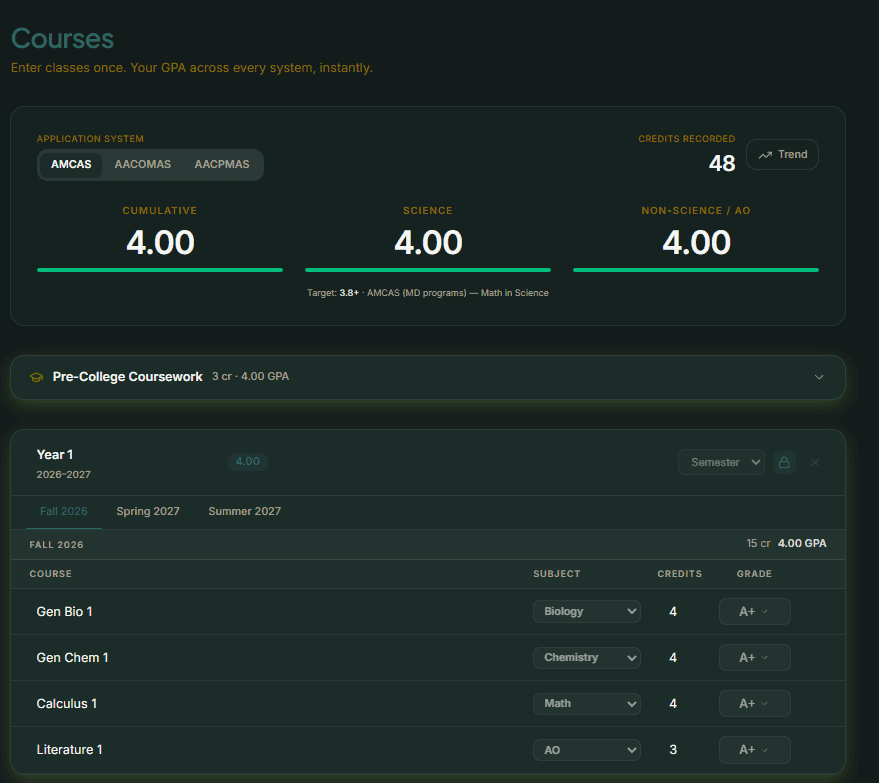Toggle the Year 1 lock icon
Image resolution: width=879 pixels, height=783 pixels.
click(784, 462)
